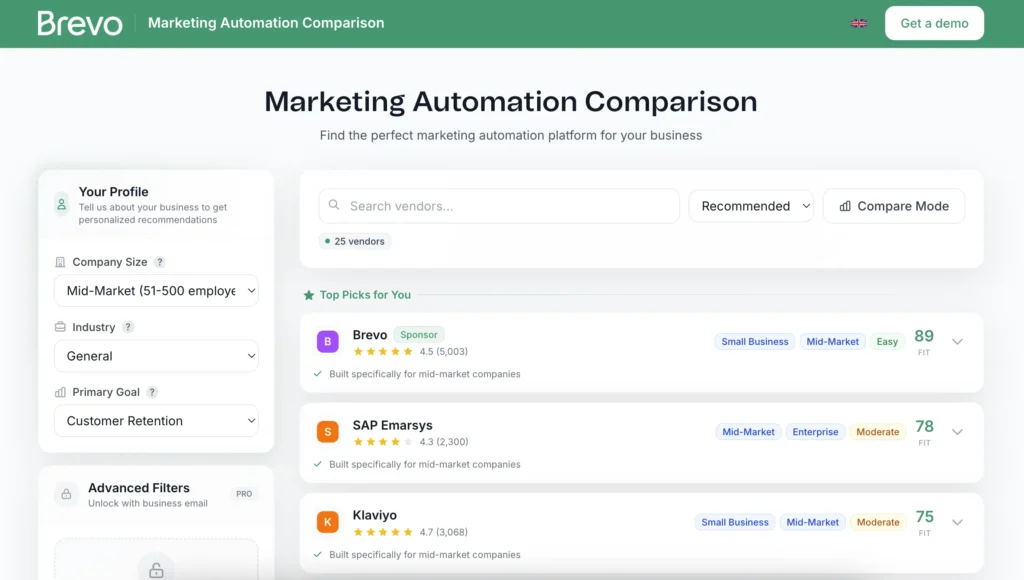The height and width of the screenshot is (580, 1024).
Task: Click the search magnifier icon
Action: click(x=333, y=205)
